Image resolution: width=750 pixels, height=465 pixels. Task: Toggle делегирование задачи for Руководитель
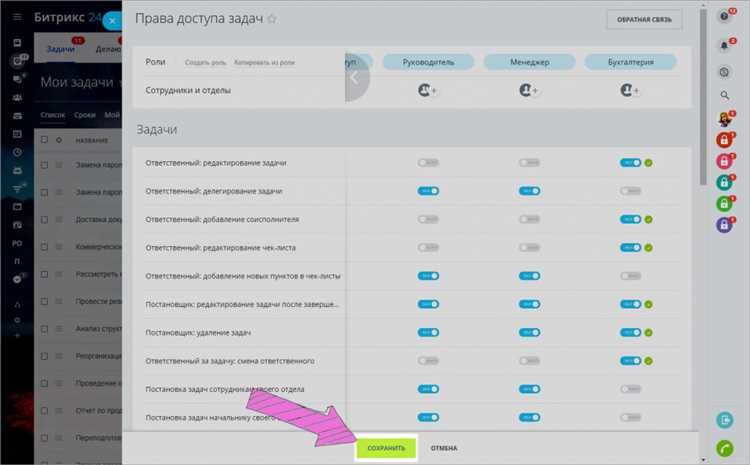[x=428, y=191]
